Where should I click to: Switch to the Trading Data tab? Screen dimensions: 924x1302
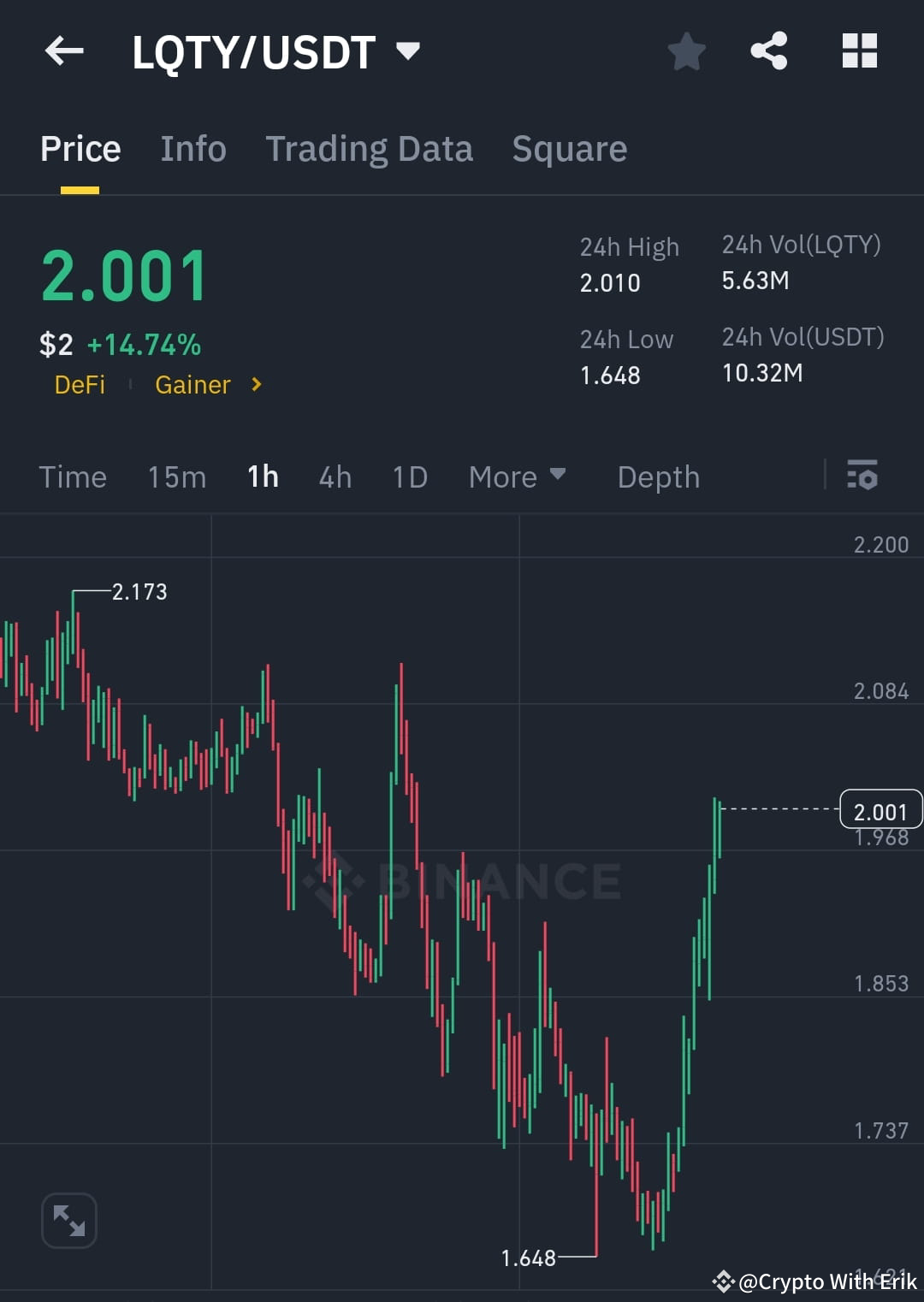(370, 147)
